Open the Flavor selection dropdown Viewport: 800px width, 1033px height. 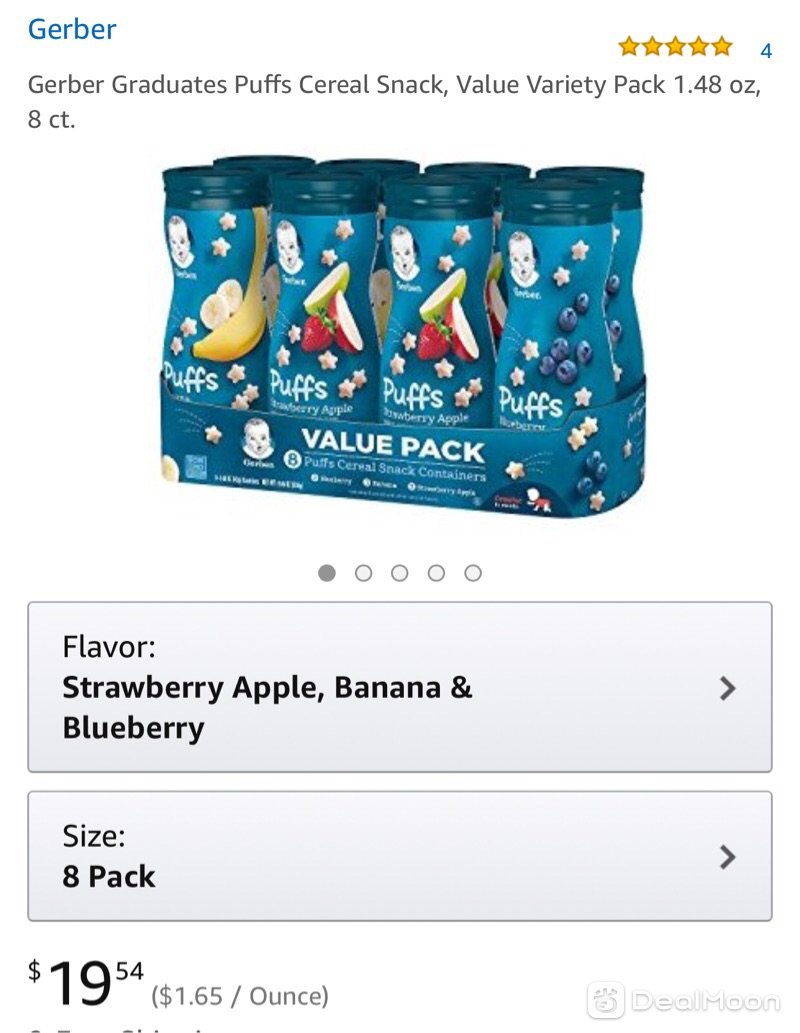[399, 687]
